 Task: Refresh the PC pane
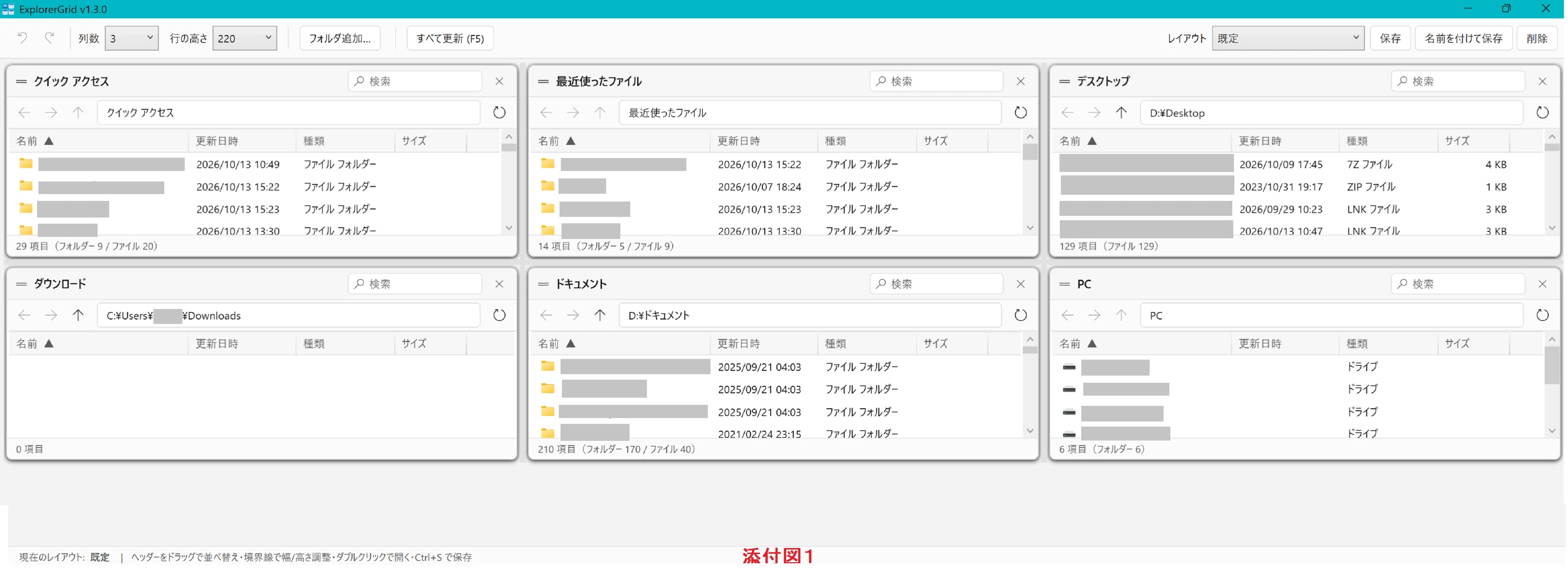(1542, 315)
